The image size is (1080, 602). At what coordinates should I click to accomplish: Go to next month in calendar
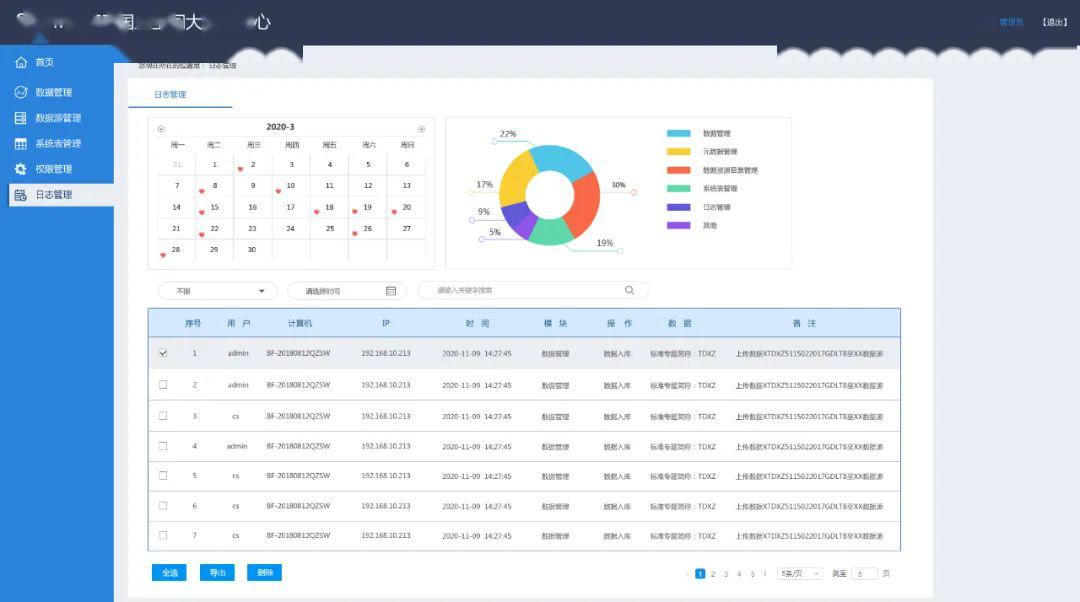(422, 129)
